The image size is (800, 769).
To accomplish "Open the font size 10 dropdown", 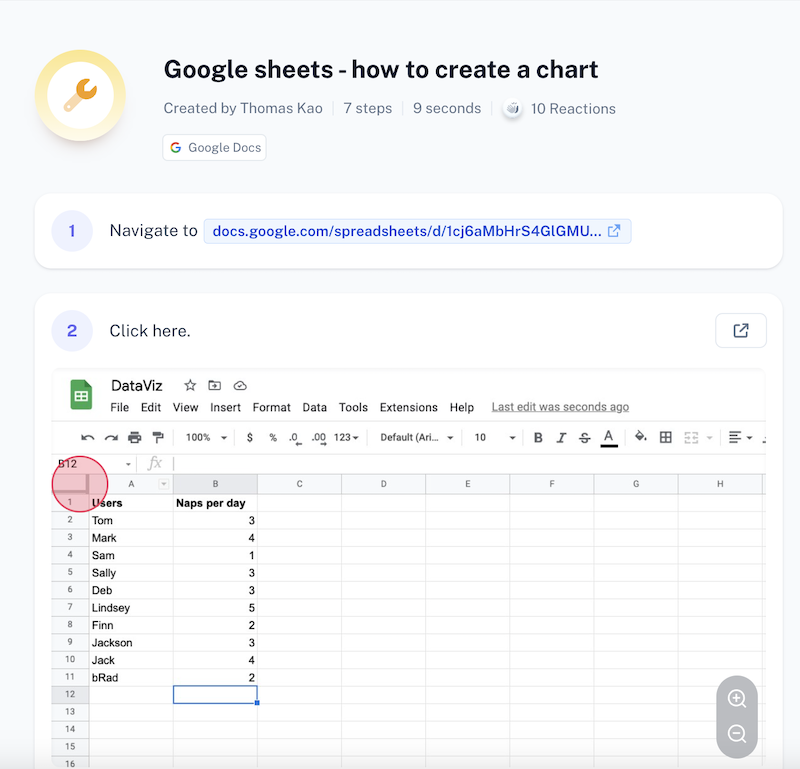I will 495,437.
